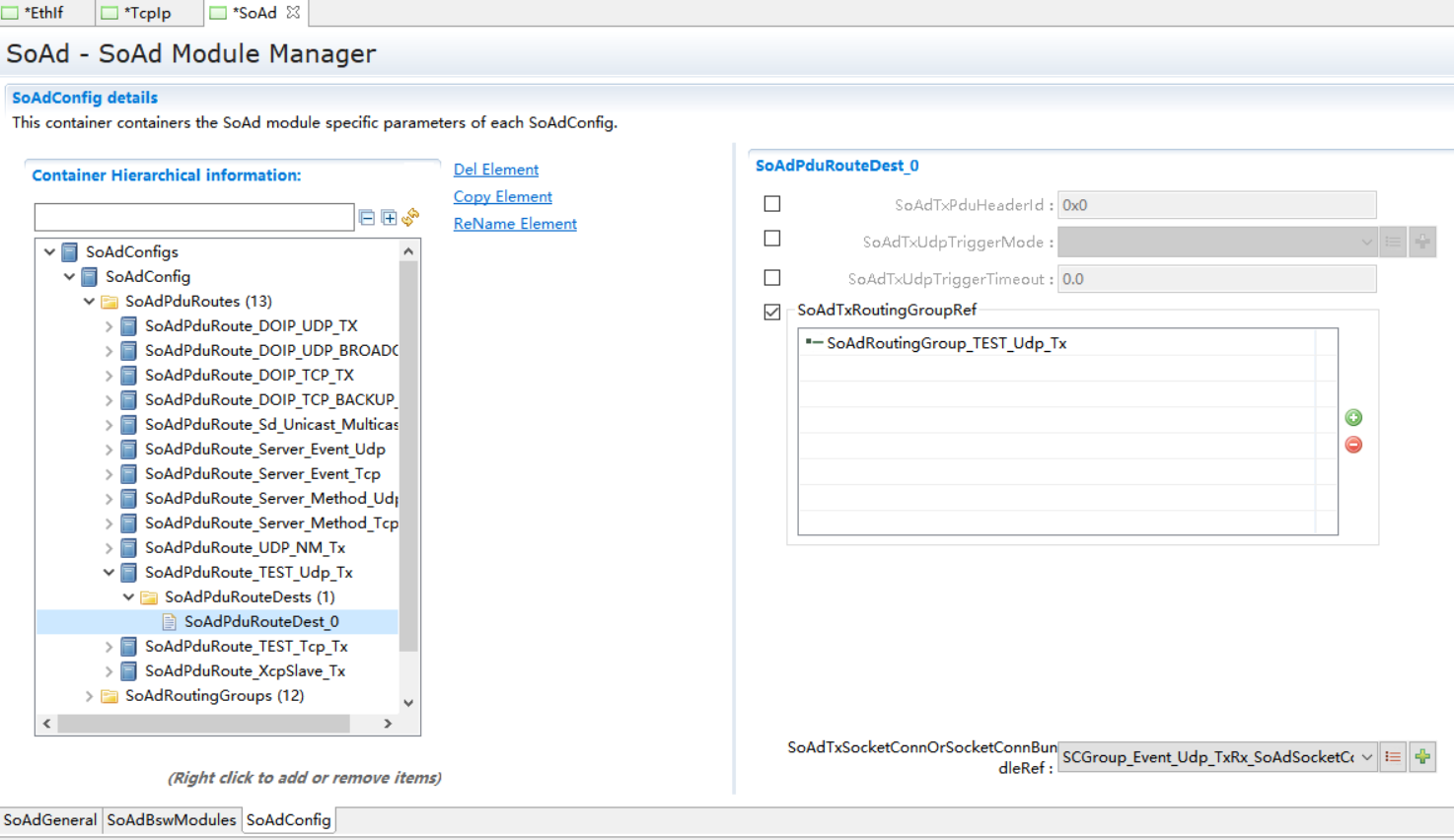Enable the SoAdTxUdpTriggerMode checkbox
Screen dimensions: 1454x840
point(772,239)
